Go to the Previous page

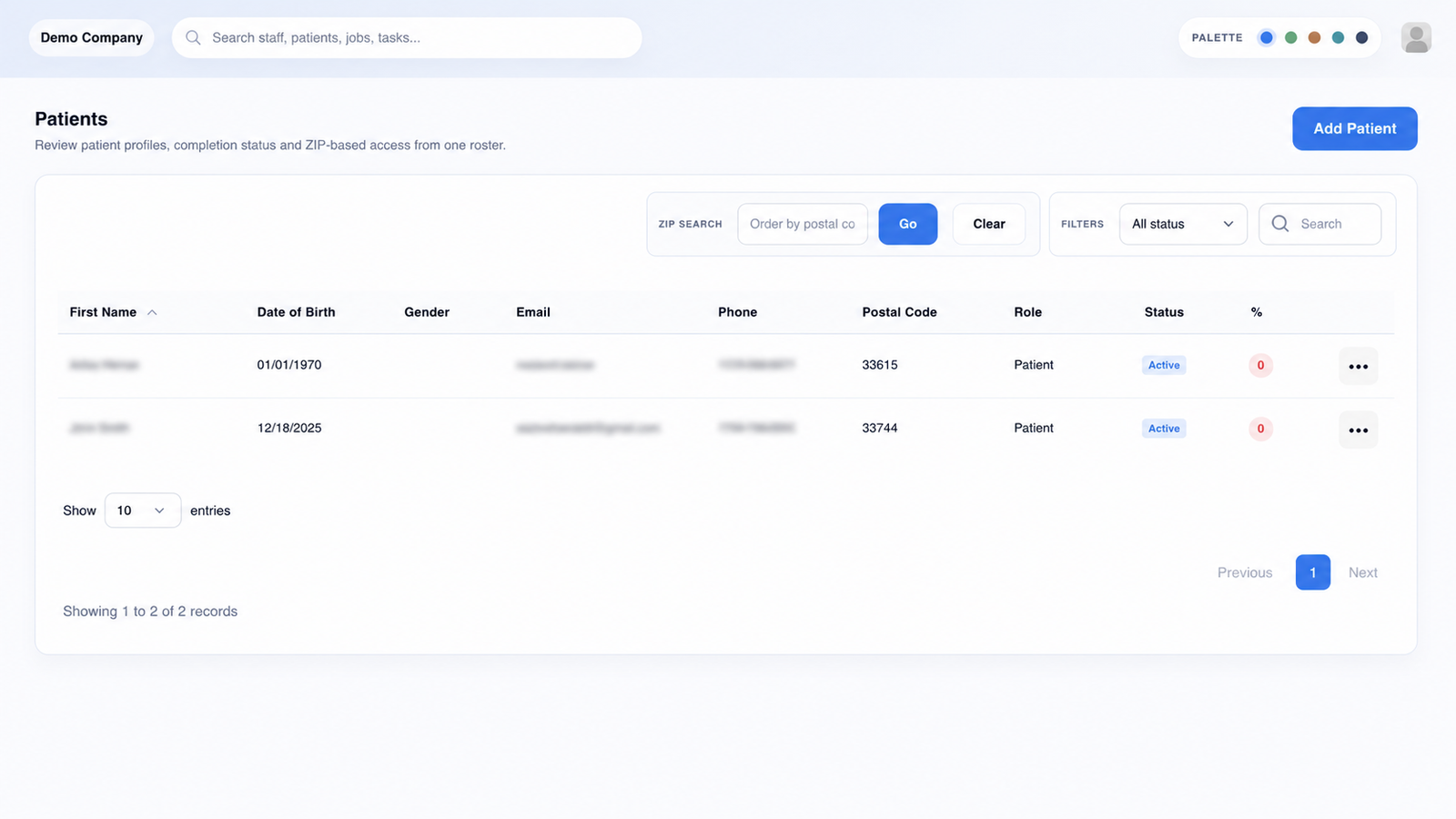click(1245, 572)
